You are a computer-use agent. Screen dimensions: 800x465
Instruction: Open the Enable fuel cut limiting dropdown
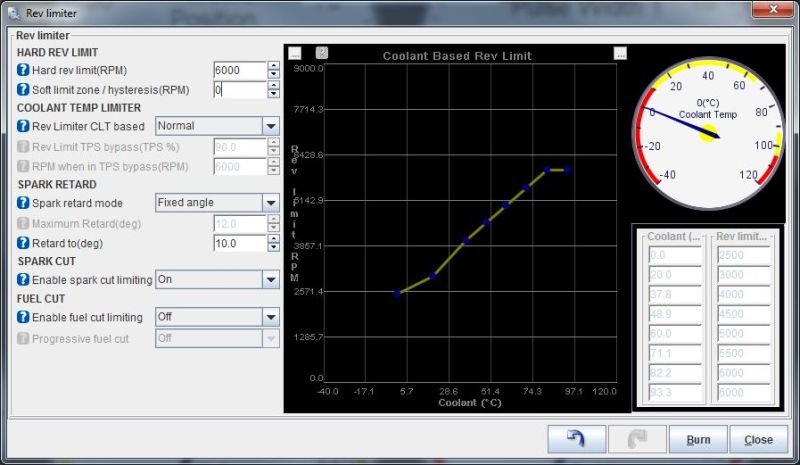pos(269,317)
